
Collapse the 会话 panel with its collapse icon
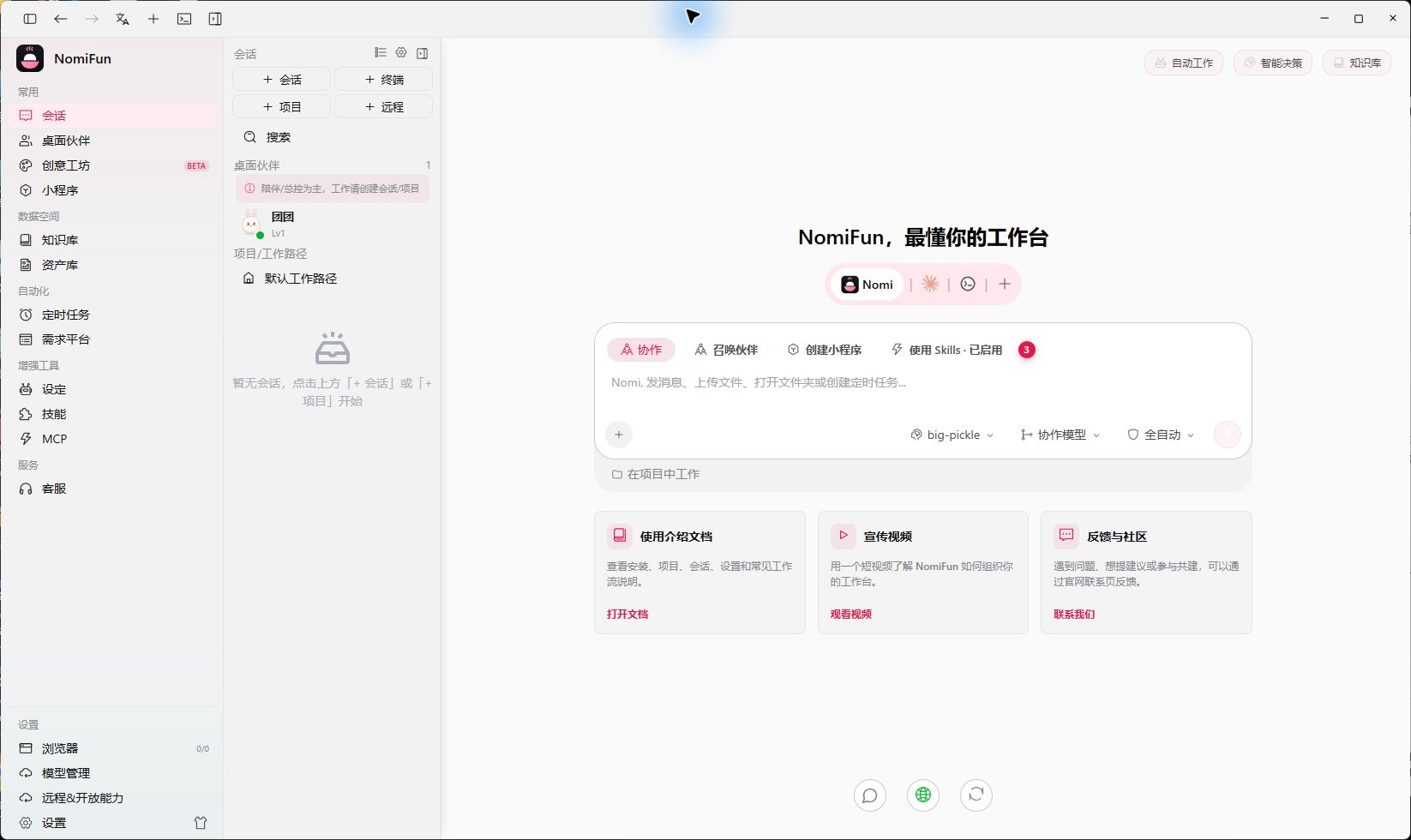pos(422,53)
